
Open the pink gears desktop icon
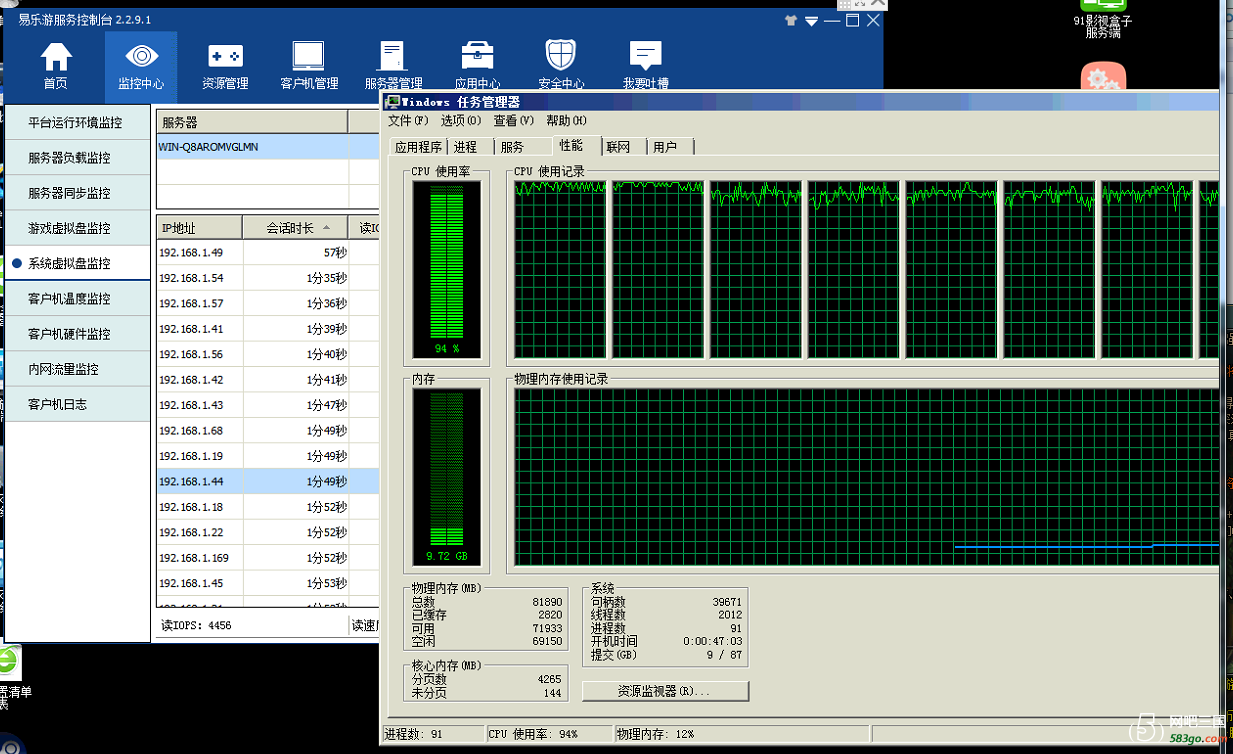coord(1103,78)
